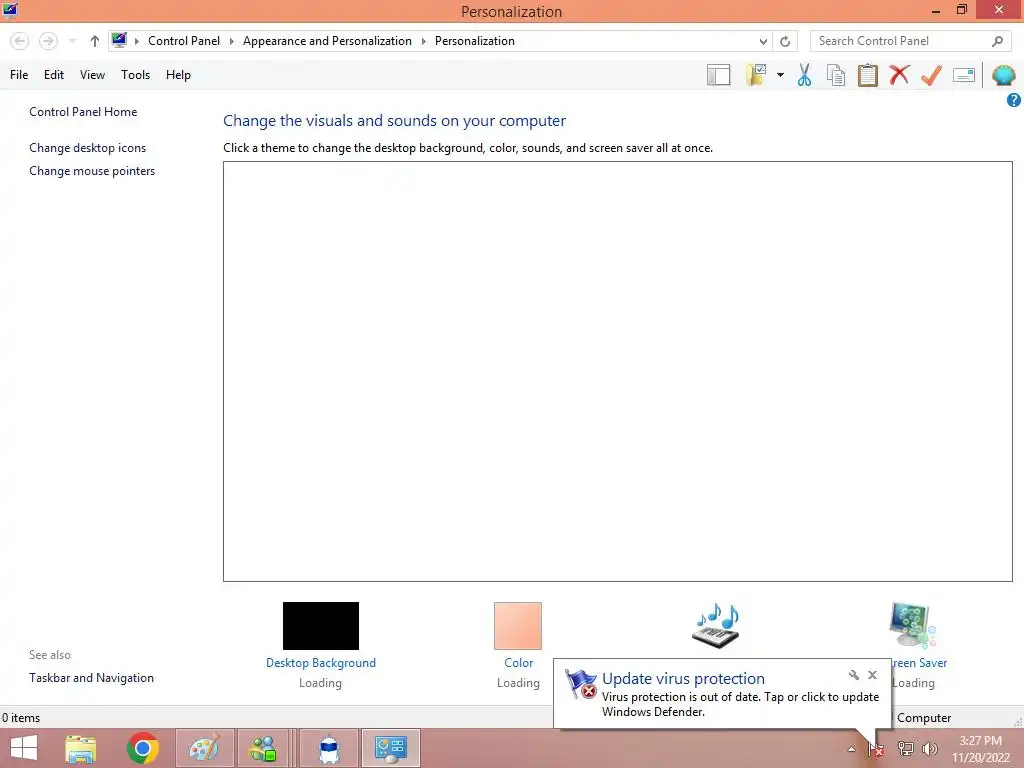1024x768 pixels.
Task: Click the Personalization window taskbar button
Action: pos(391,748)
